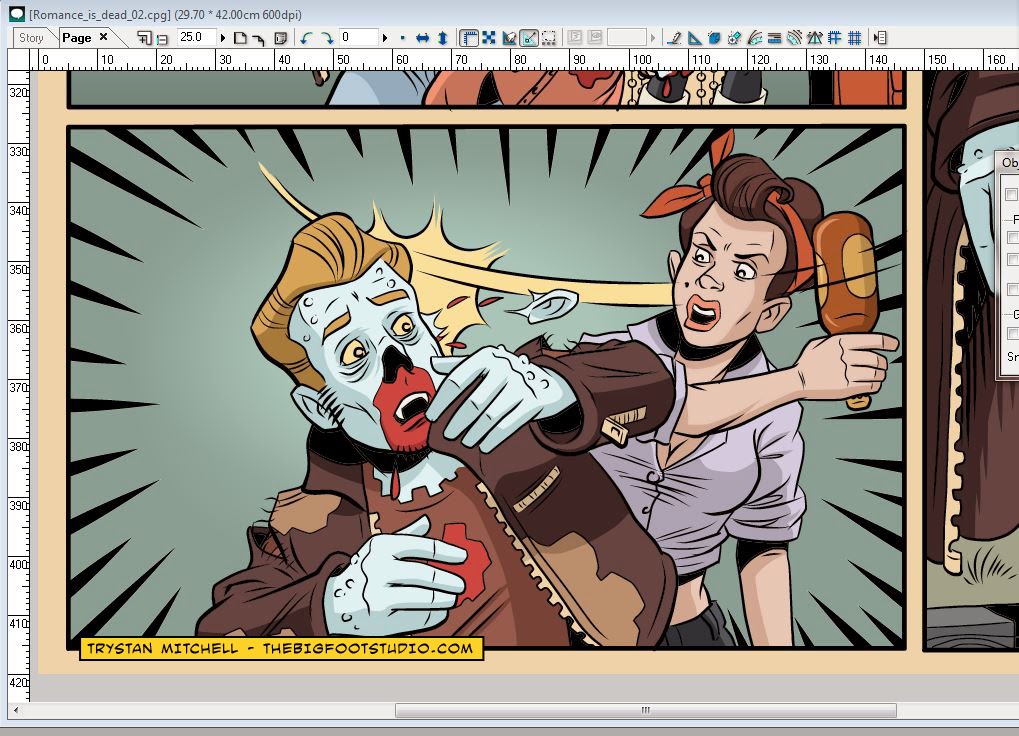
Task: Click the small dot reset-rotation icon
Action: coord(403,38)
